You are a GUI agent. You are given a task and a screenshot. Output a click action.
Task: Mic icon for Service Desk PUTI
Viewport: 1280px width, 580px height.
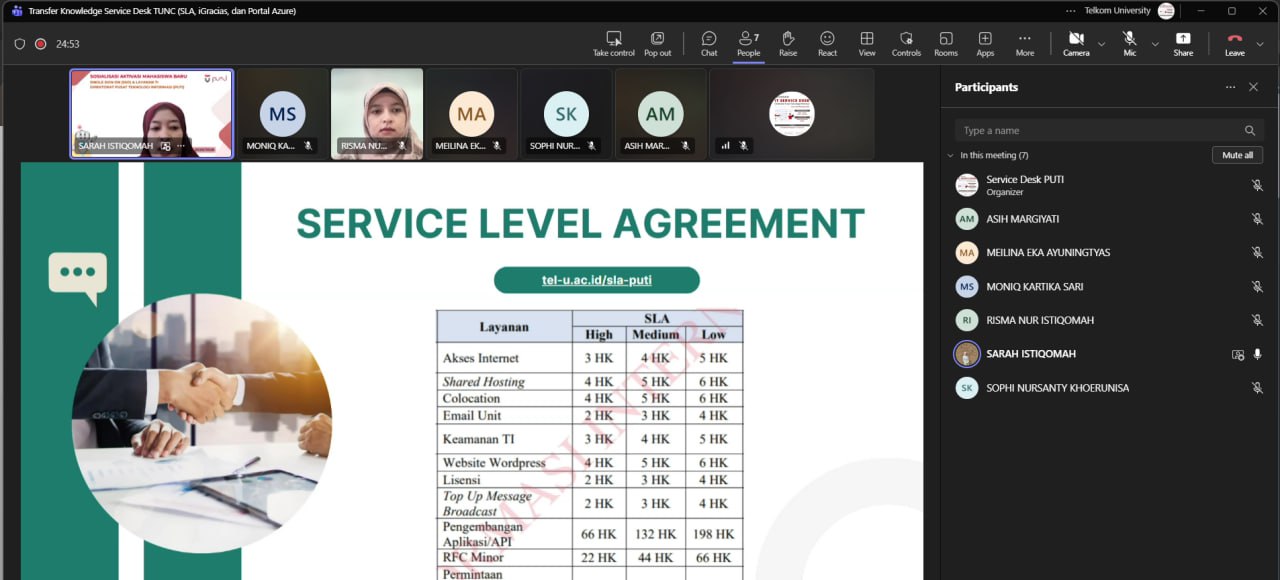pyautogui.click(x=1257, y=185)
